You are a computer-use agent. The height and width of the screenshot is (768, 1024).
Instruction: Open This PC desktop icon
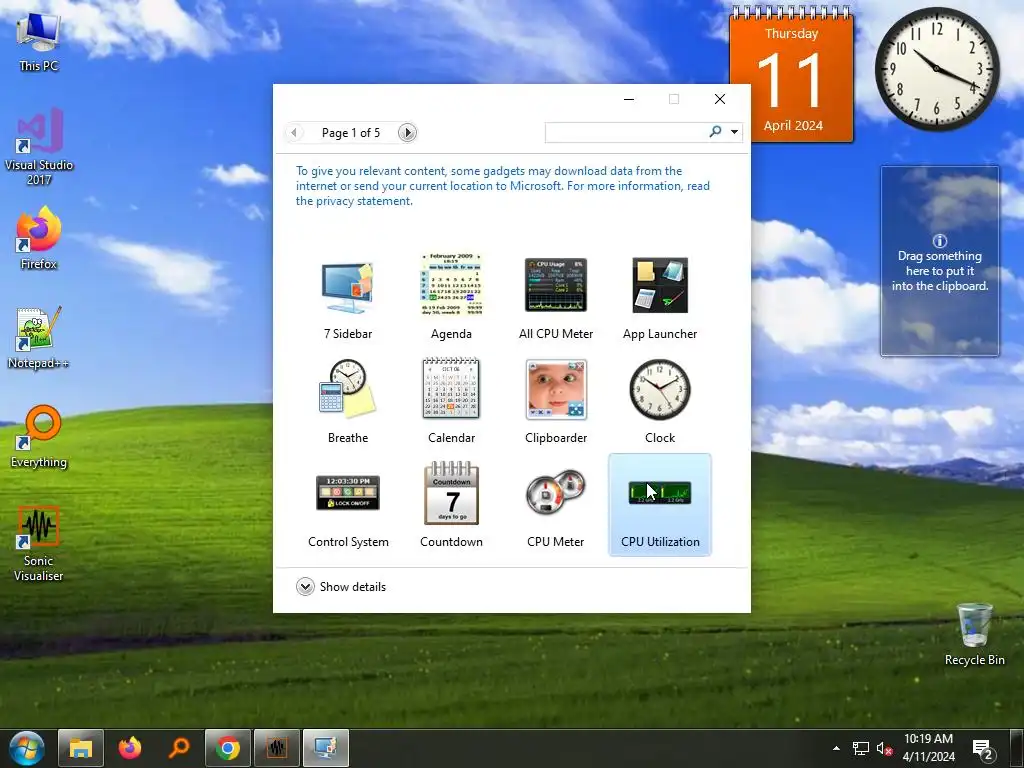pyautogui.click(x=39, y=40)
